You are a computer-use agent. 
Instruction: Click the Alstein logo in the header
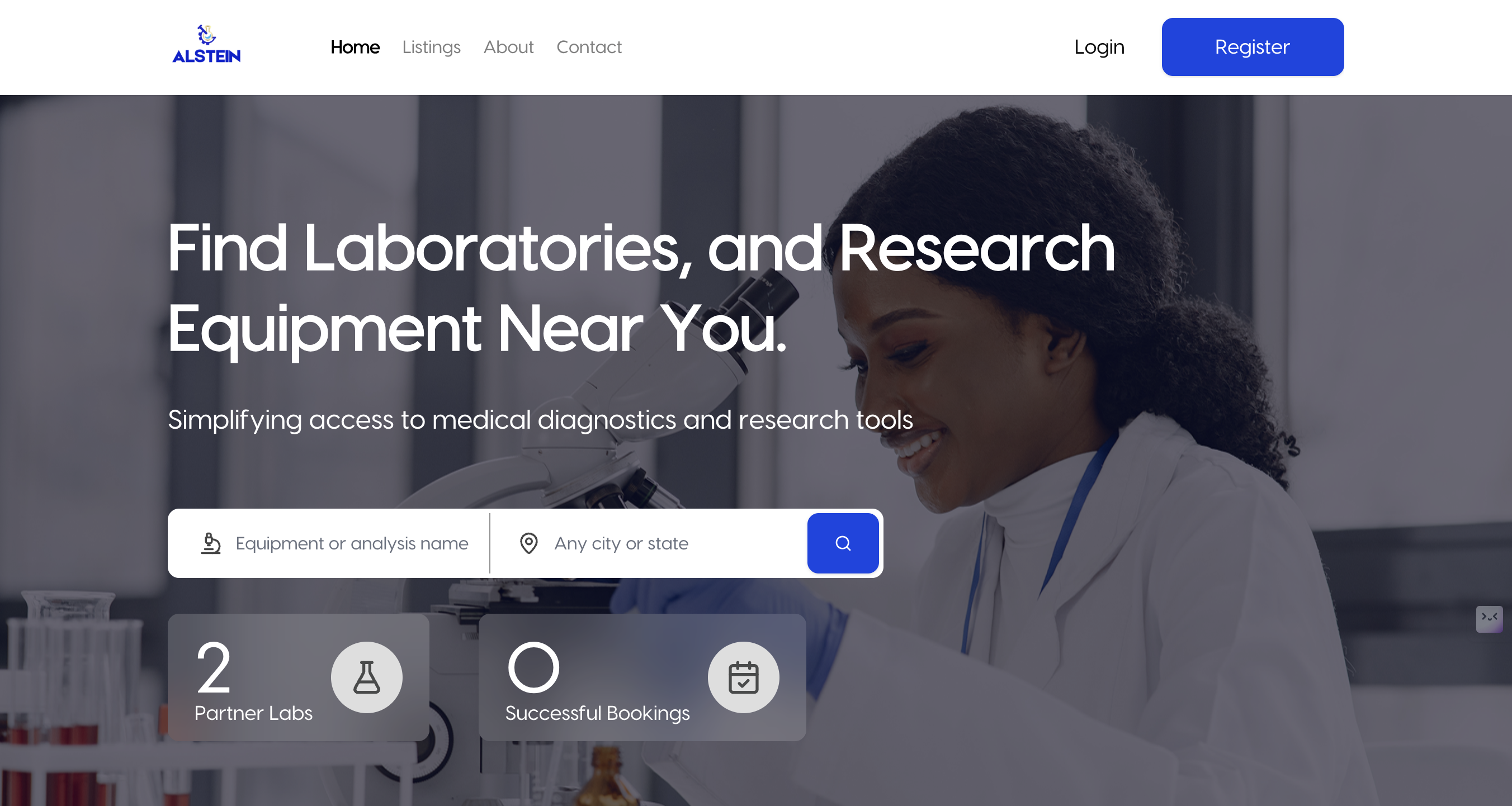point(206,45)
